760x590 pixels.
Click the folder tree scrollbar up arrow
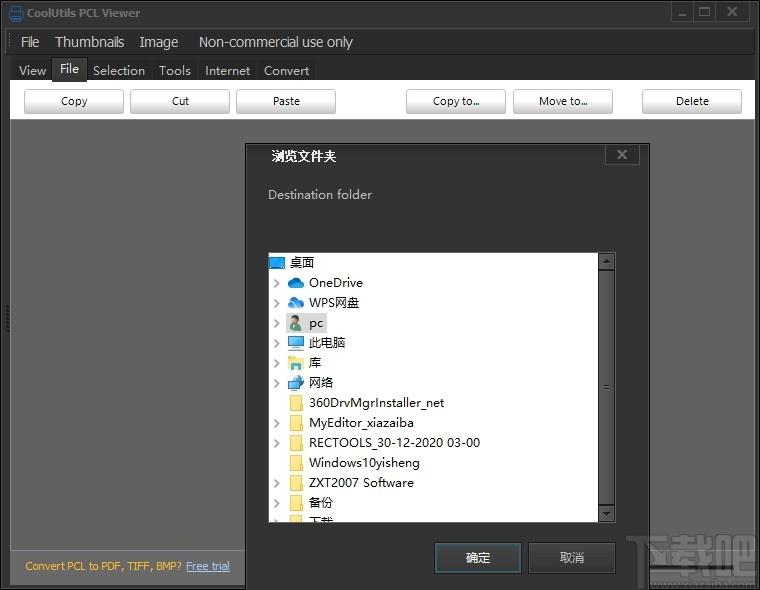coord(606,262)
